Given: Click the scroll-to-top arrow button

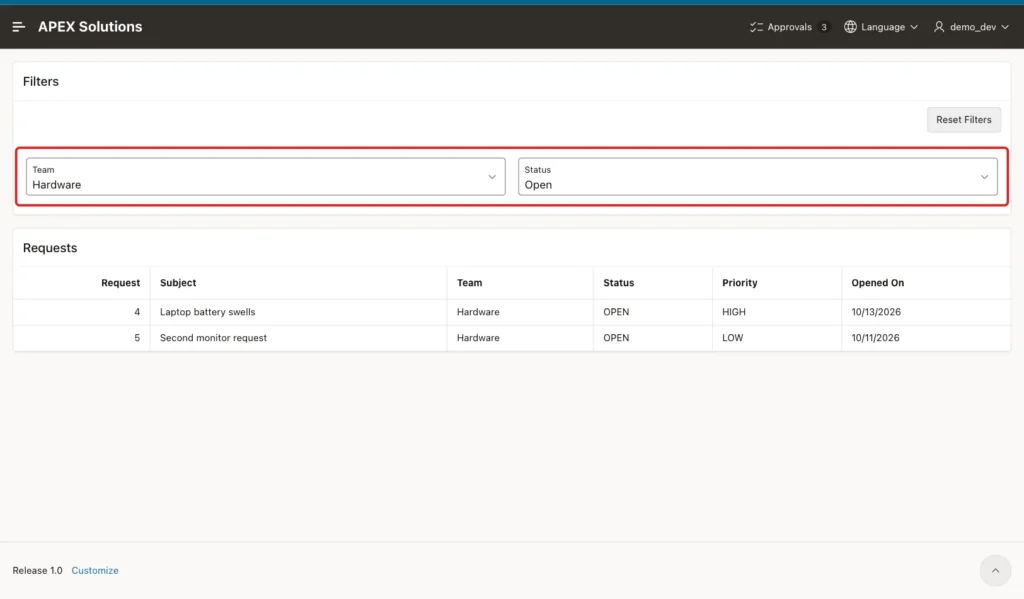Looking at the screenshot, I should (x=995, y=570).
